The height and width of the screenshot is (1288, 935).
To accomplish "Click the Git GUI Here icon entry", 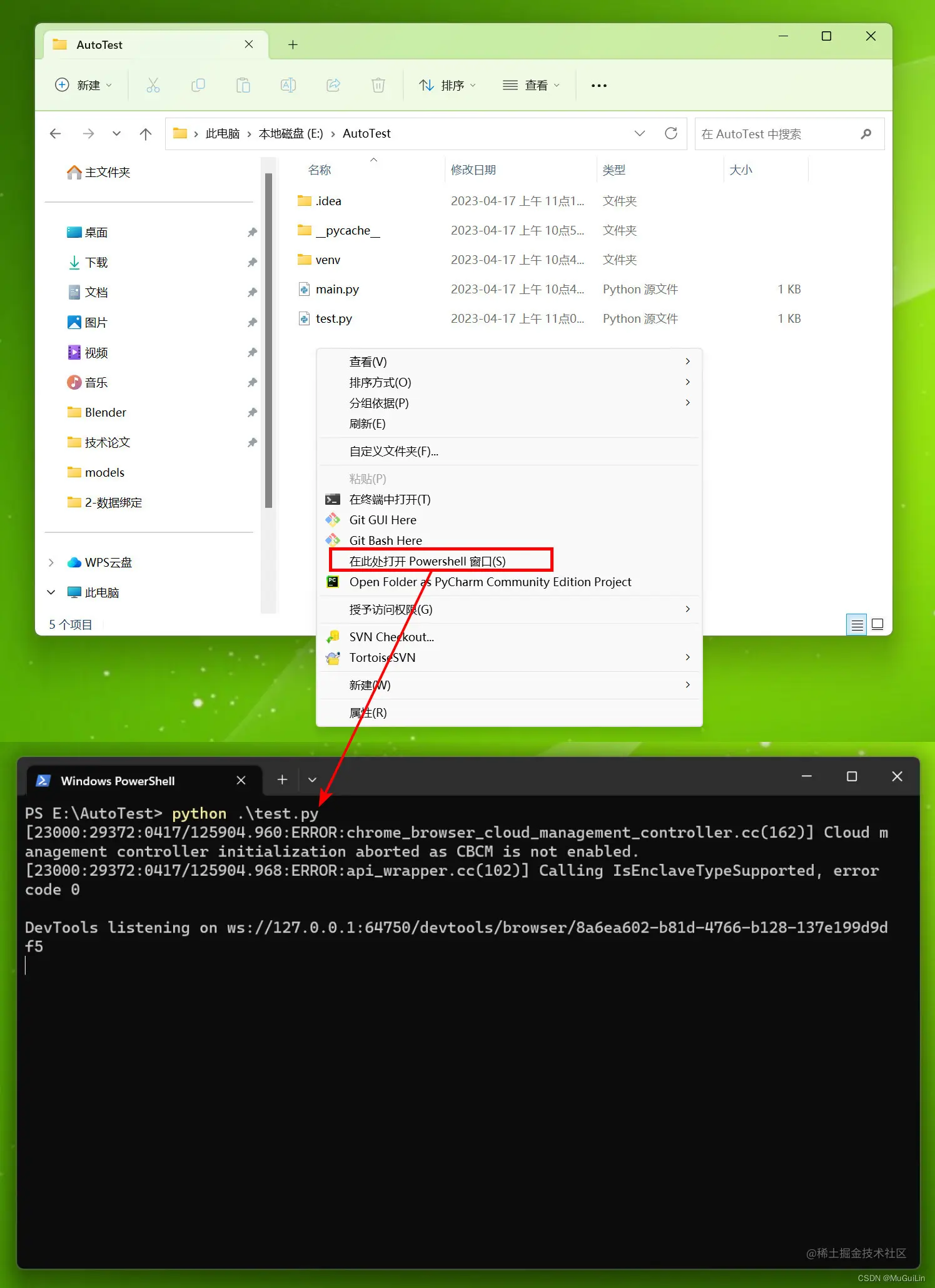I will click(x=333, y=520).
